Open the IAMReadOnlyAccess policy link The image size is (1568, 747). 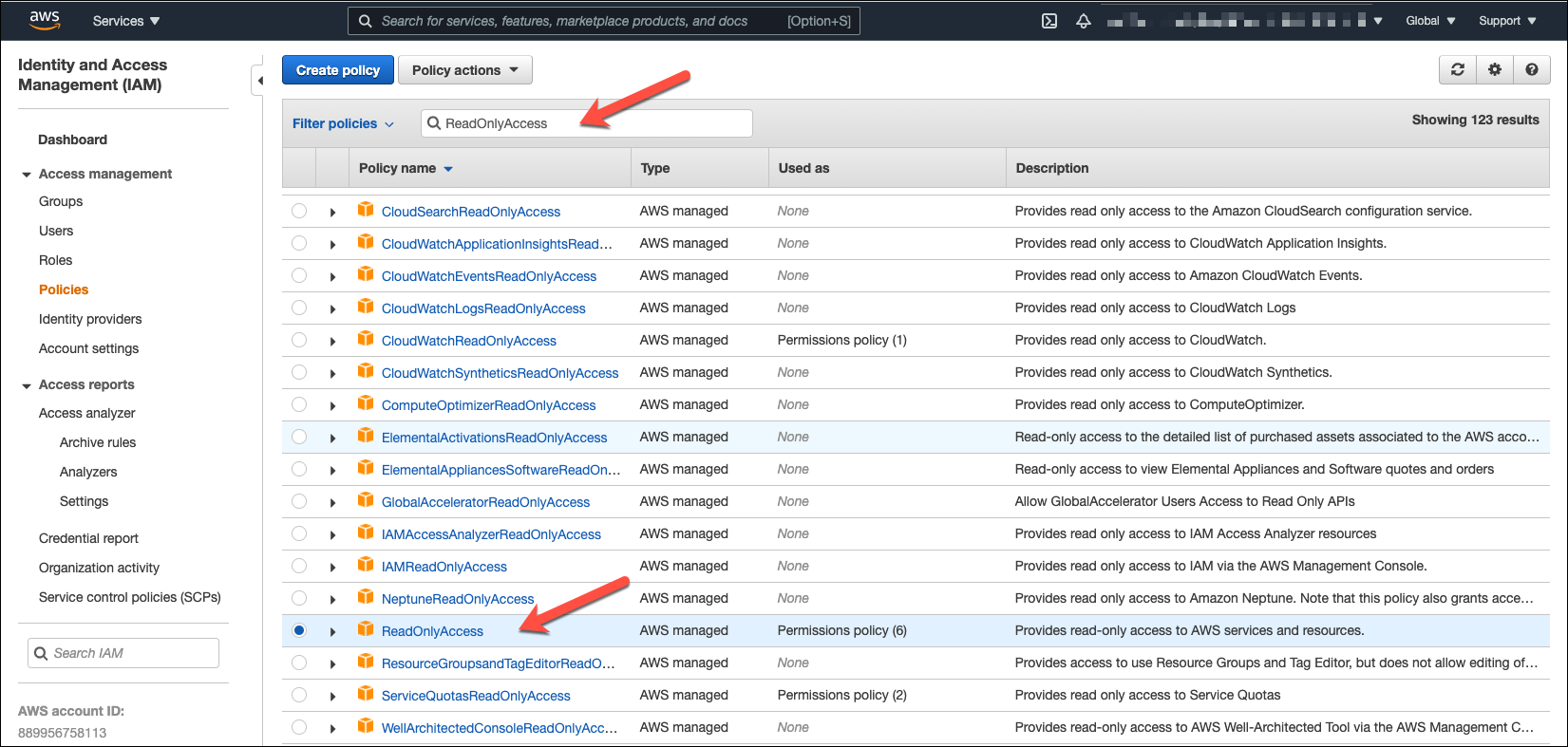(444, 567)
